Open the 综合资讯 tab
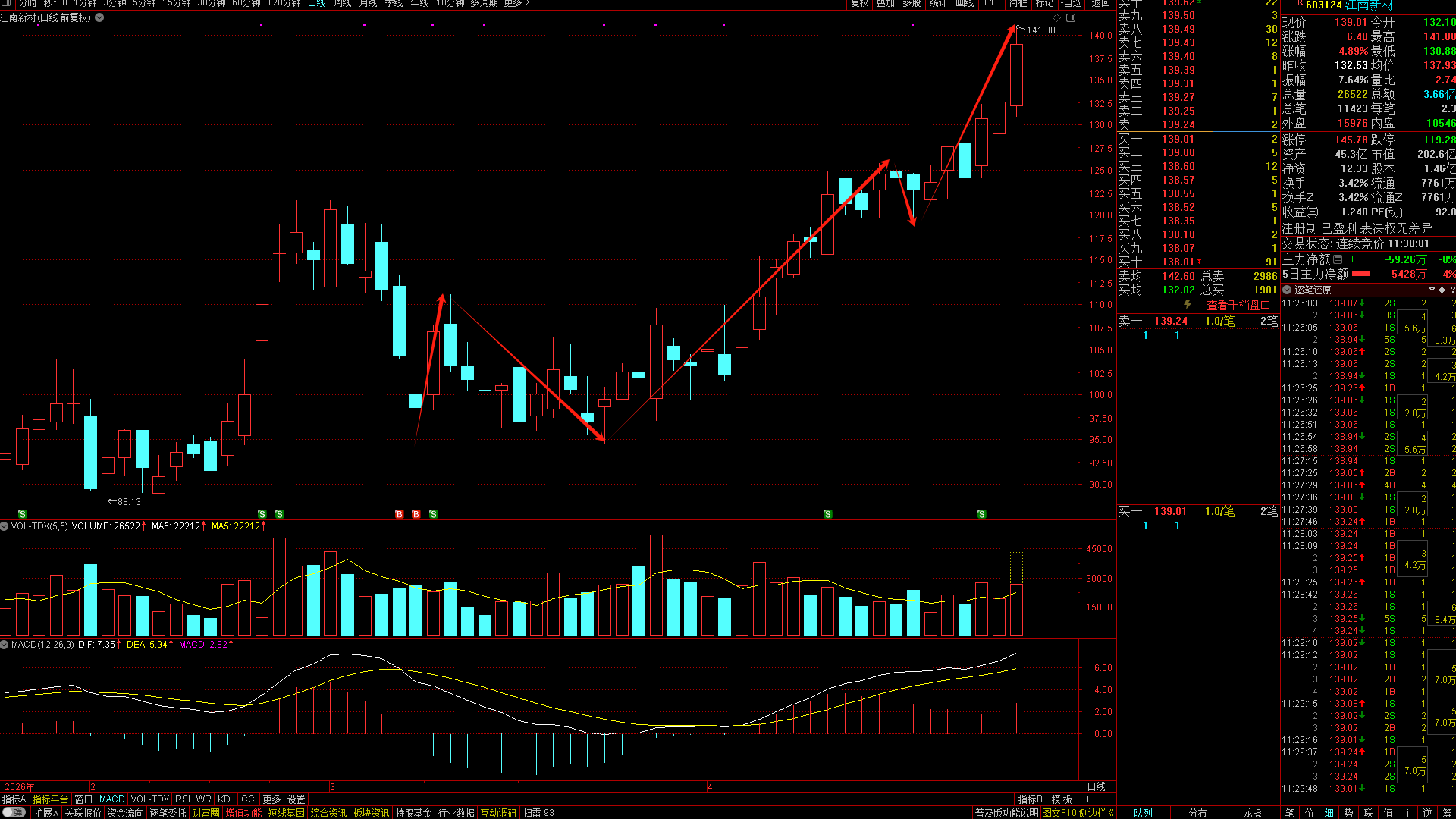 point(328,813)
